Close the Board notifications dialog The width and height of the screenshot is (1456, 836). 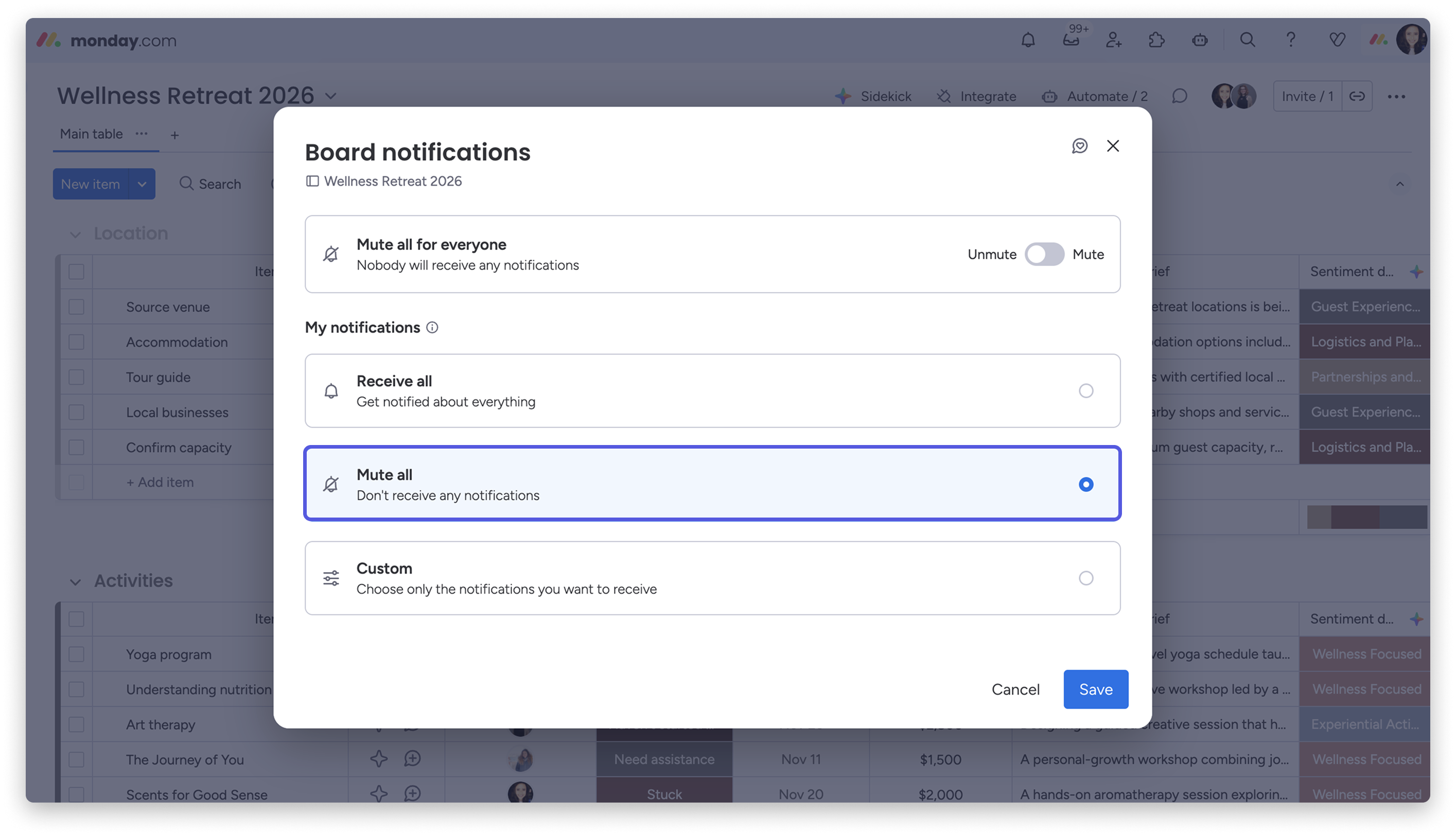[x=1113, y=146]
